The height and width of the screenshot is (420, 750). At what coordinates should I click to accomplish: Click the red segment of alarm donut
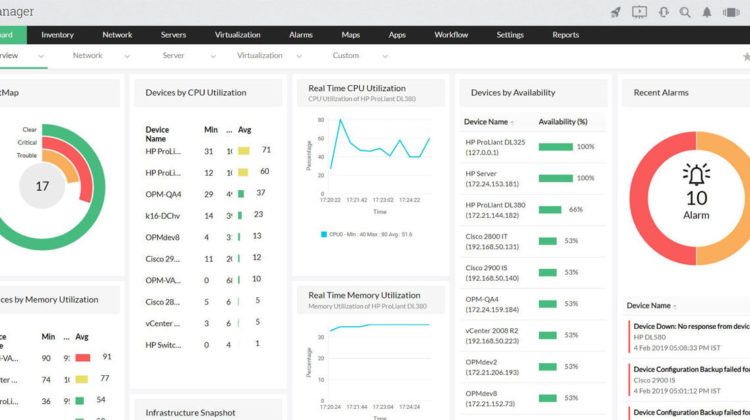pyautogui.click(x=639, y=199)
